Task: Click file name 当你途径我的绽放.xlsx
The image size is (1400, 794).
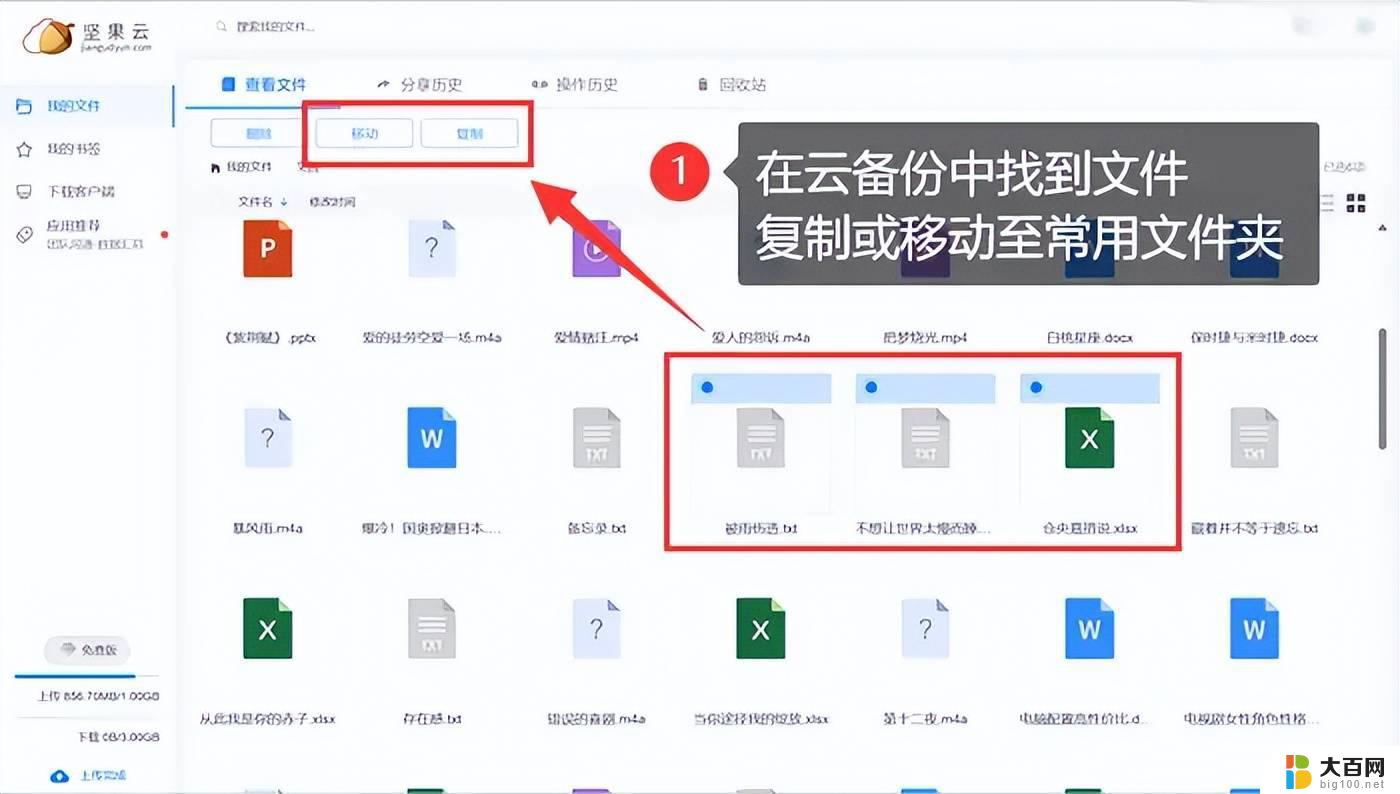Action: (760, 719)
